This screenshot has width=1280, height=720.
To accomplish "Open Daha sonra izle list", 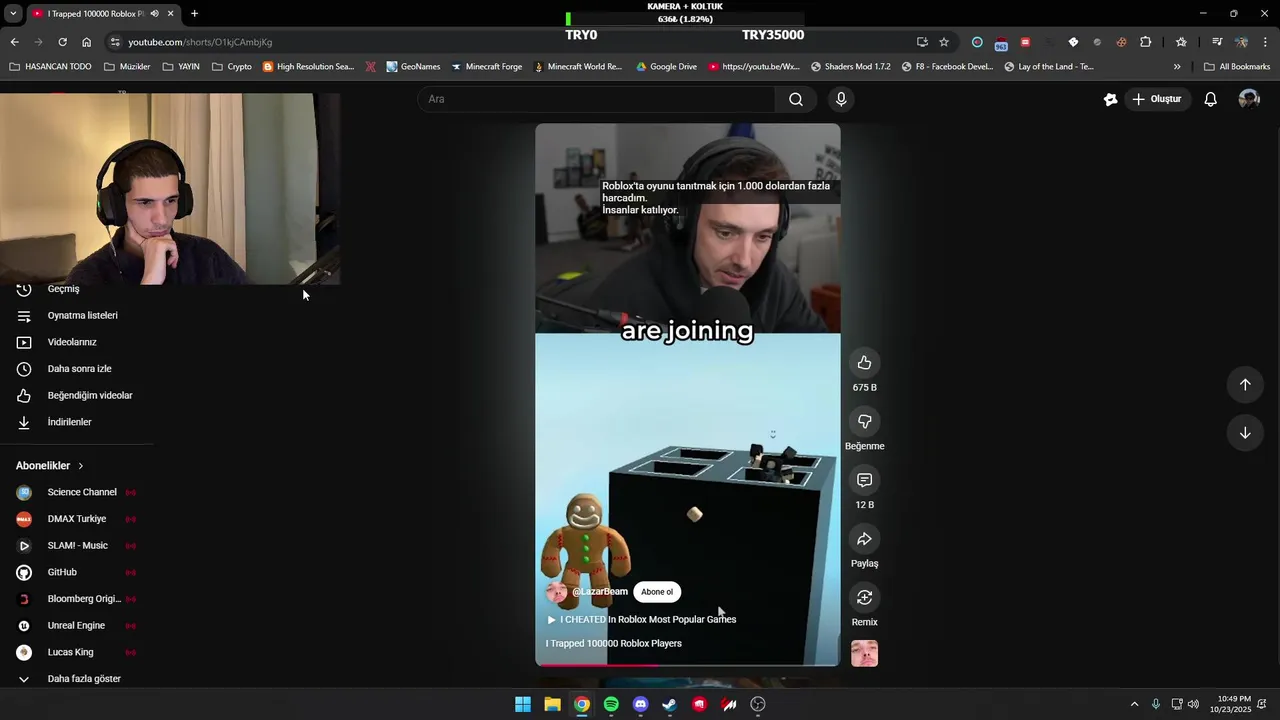I will [79, 369].
